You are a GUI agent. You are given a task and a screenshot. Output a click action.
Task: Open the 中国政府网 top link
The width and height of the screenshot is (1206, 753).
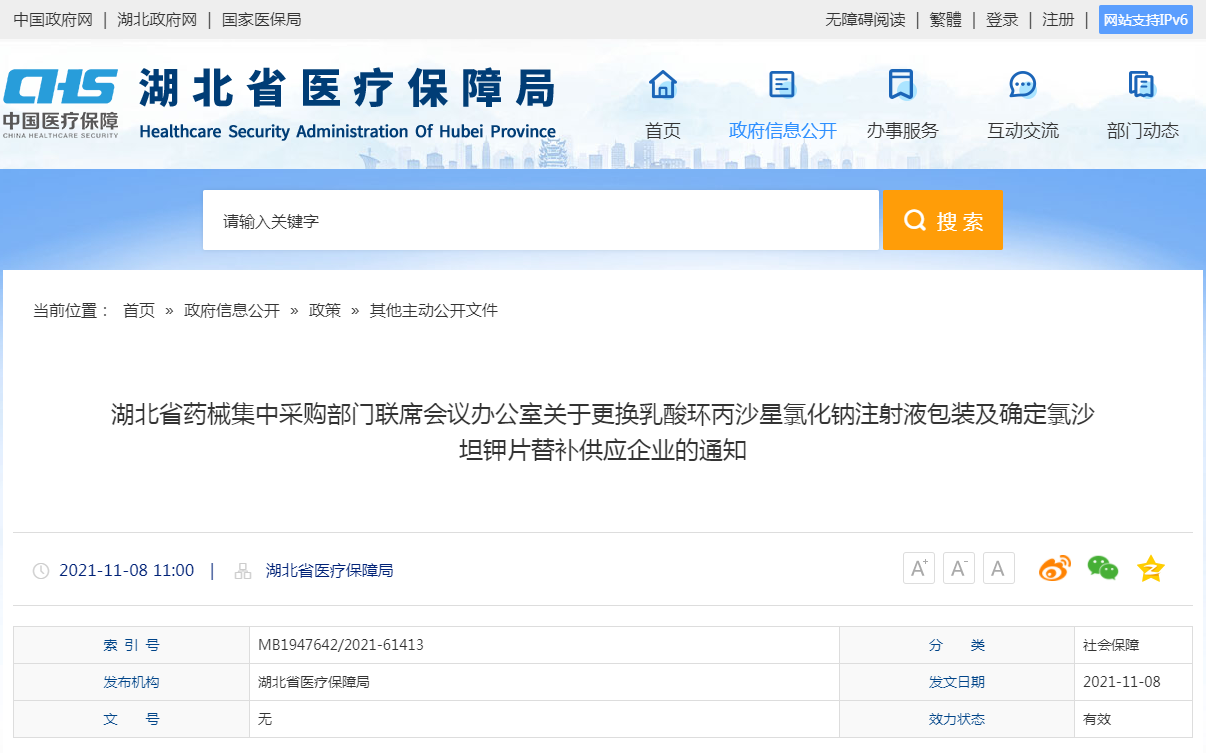point(53,19)
